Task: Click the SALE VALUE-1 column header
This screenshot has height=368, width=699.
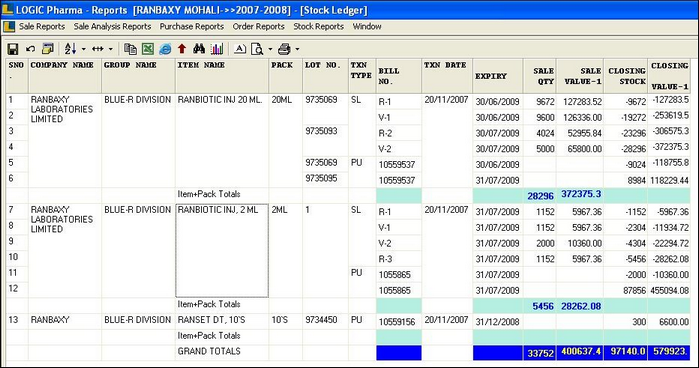Action: point(580,75)
